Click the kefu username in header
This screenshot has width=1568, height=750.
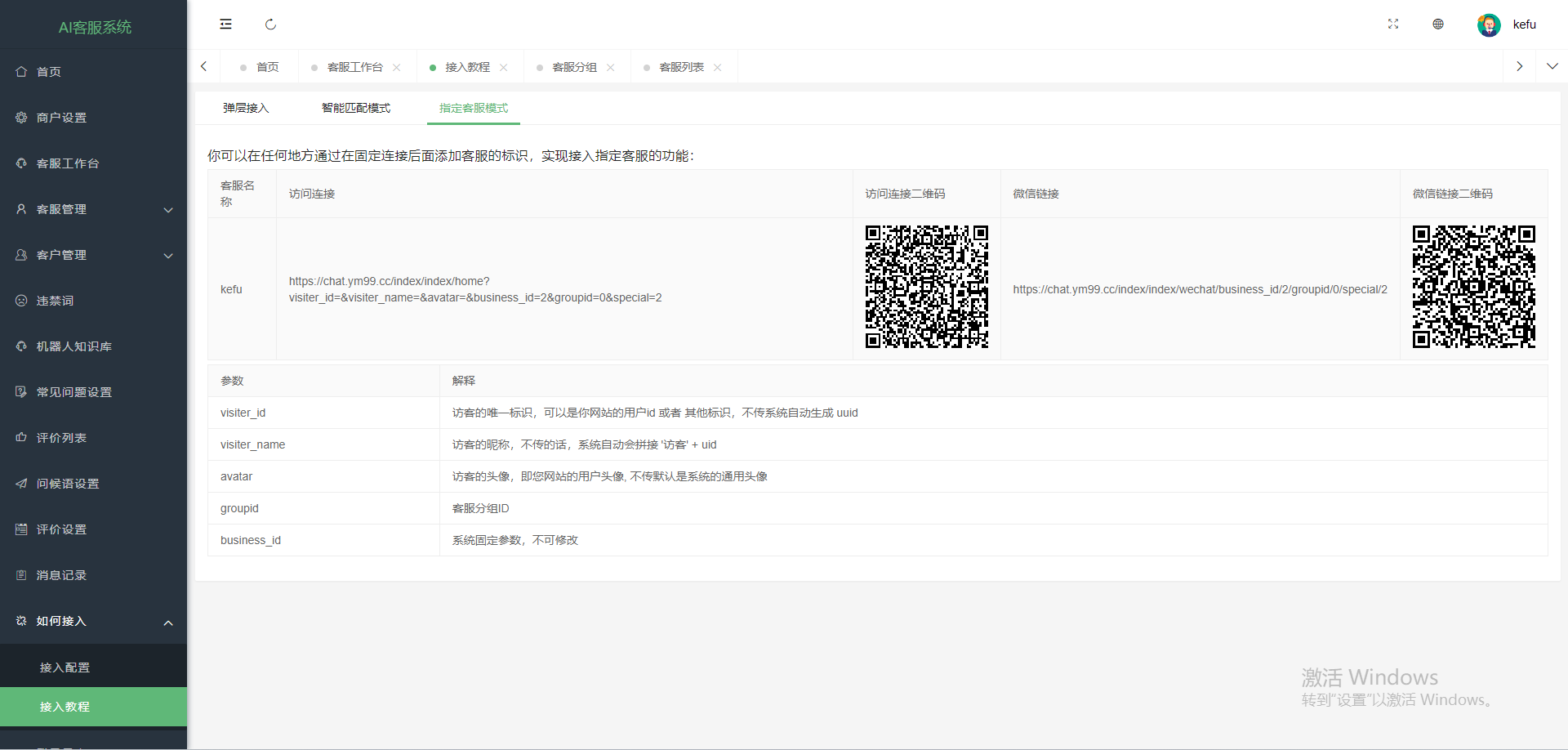coord(1524,25)
